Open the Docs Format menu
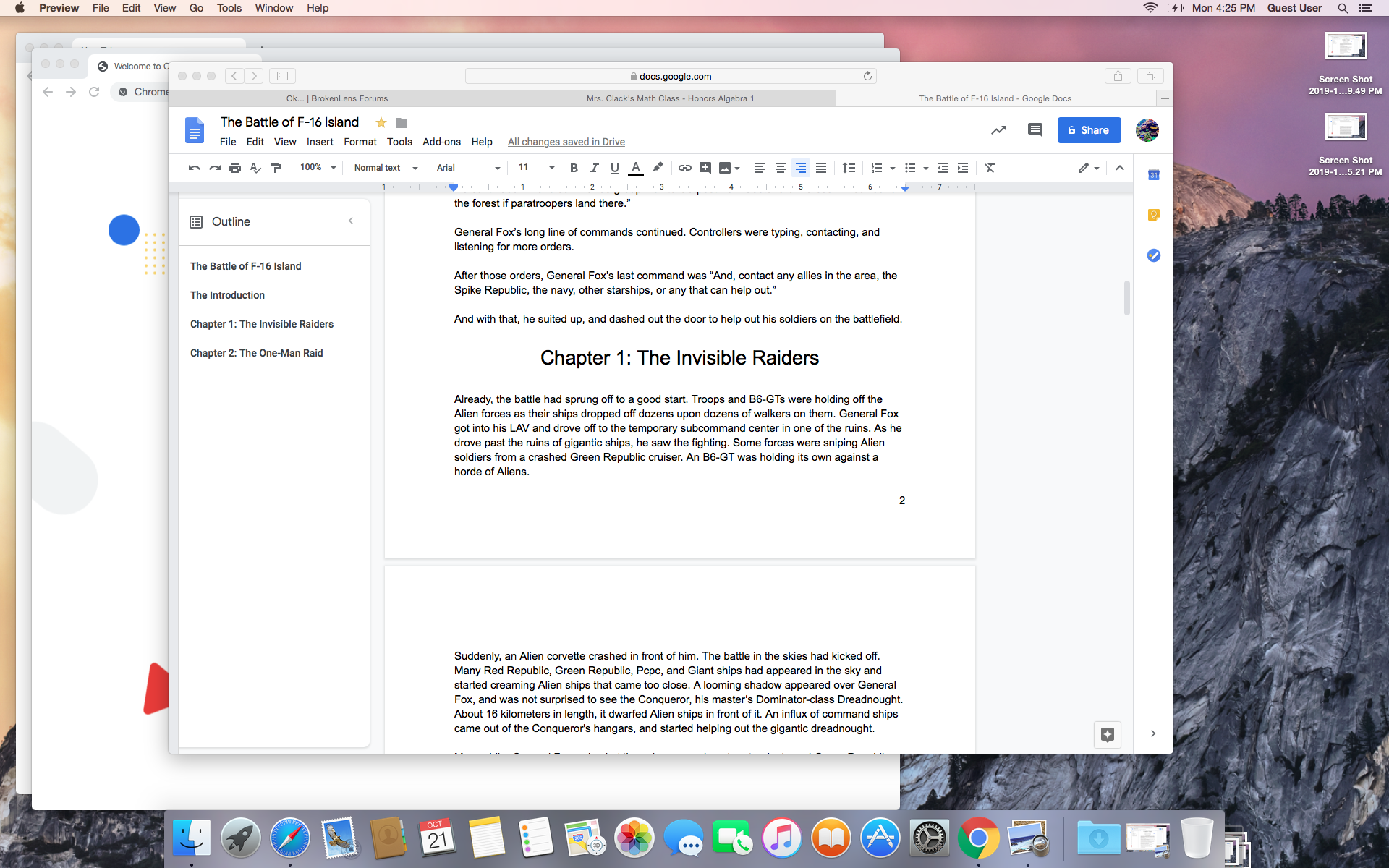This screenshot has height=868, width=1389. click(x=360, y=142)
